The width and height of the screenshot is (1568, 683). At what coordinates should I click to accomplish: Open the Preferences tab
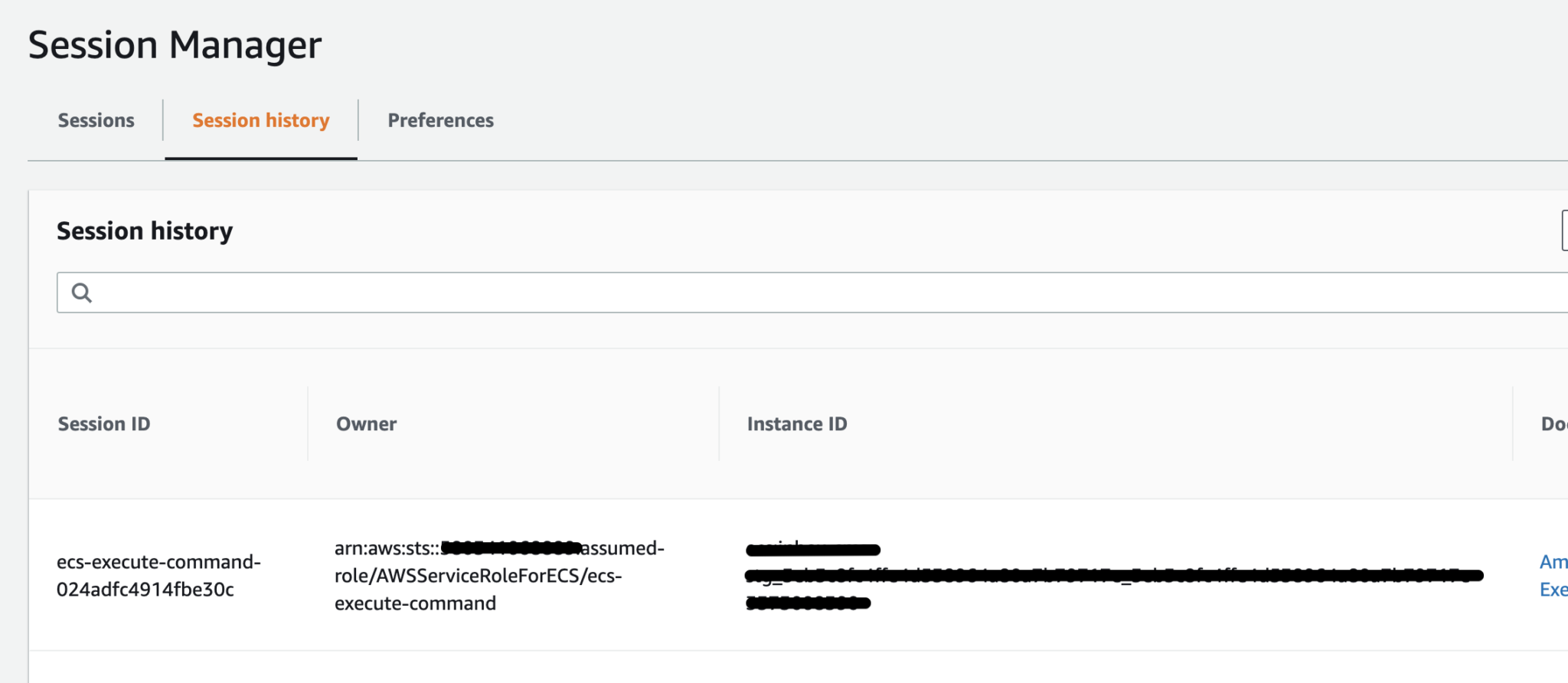441,120
